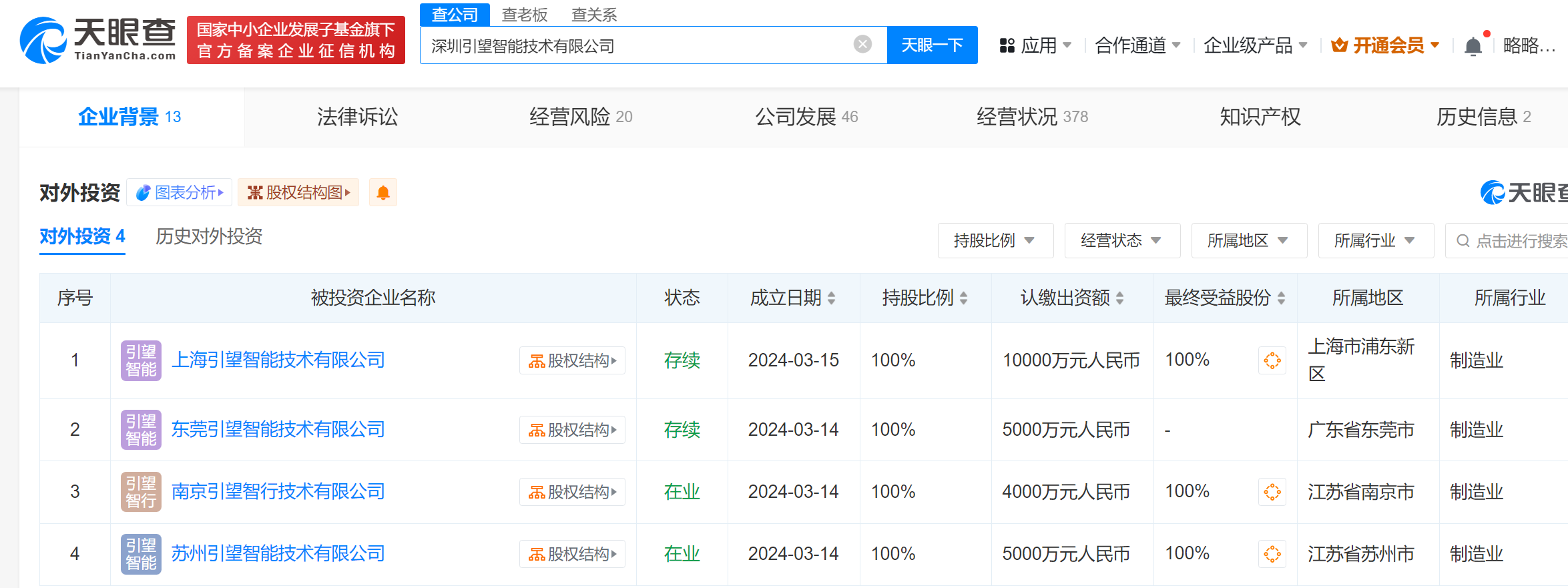Open the 所属地区 filter dropdown
Image resolution: width=1568 pixels, height=588 pixels.
[1248, 240]
